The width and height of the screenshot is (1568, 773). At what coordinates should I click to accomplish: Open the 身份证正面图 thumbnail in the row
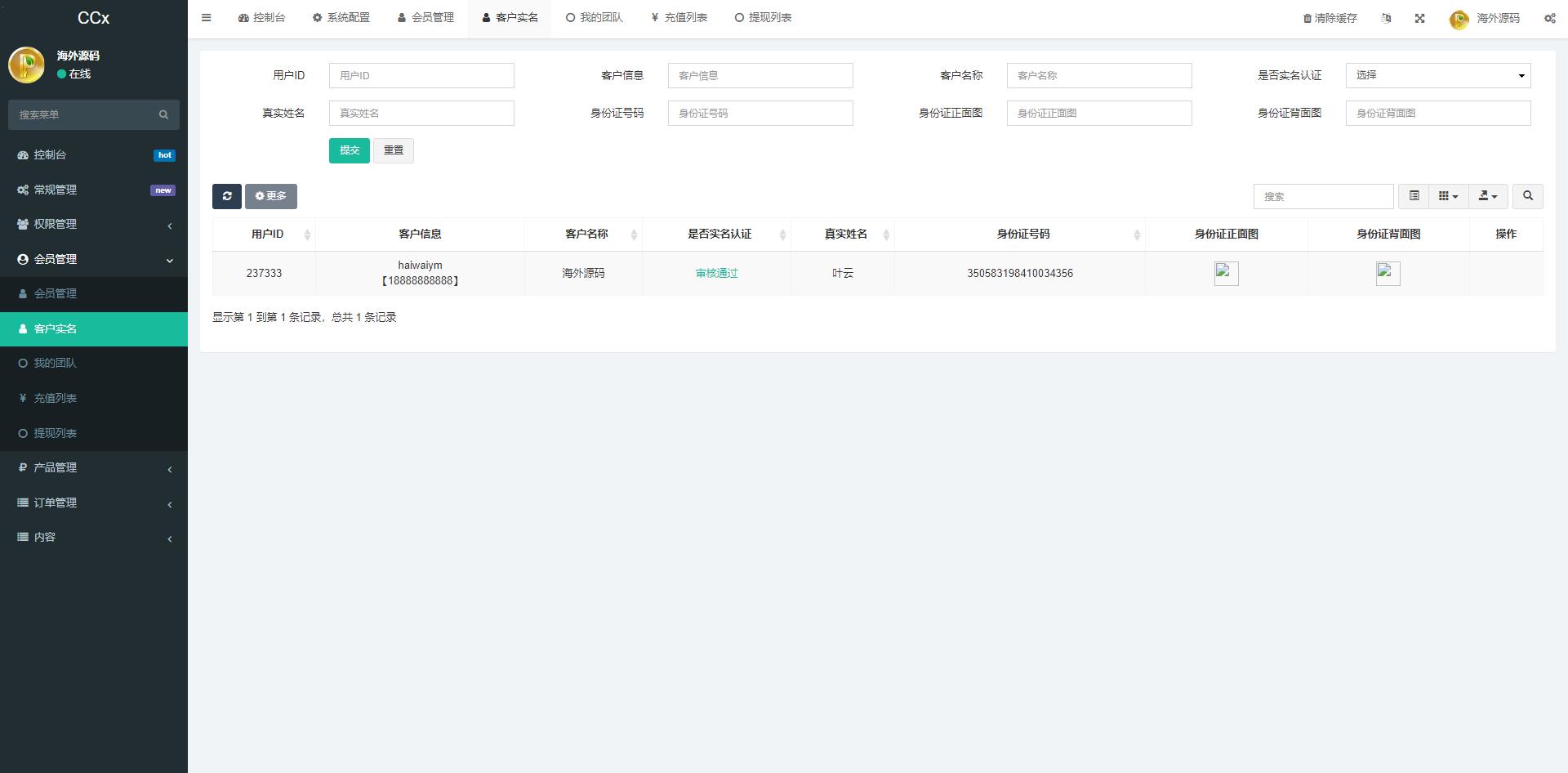coord(1226,273)
